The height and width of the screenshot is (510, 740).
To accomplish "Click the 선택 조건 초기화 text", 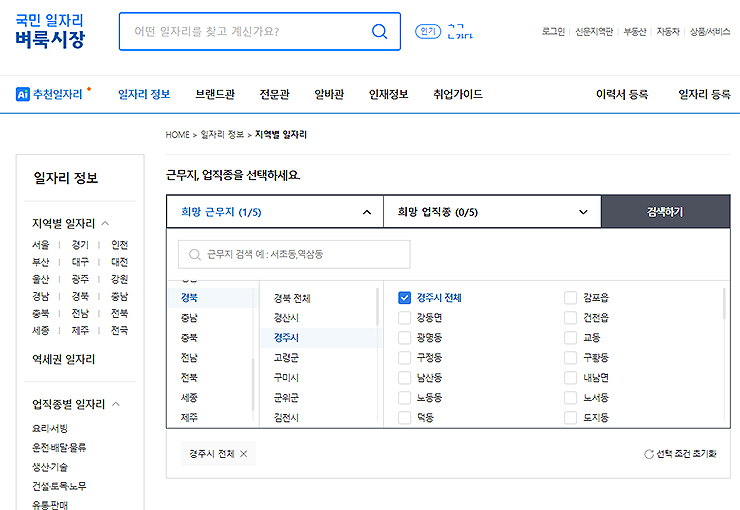I will coord(686,454).
